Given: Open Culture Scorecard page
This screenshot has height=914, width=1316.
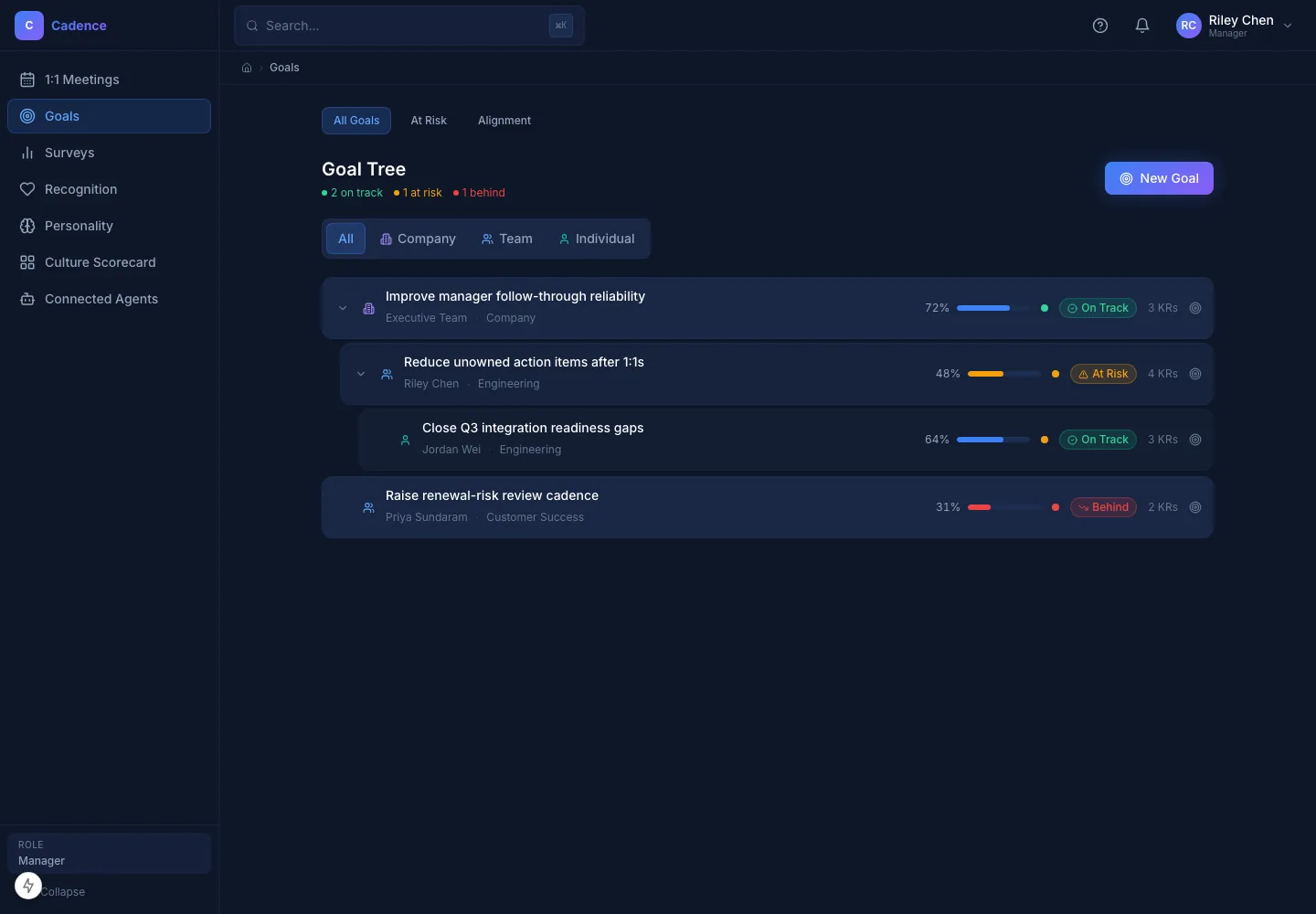Looking at the screenshot, I should coord(109,262).
